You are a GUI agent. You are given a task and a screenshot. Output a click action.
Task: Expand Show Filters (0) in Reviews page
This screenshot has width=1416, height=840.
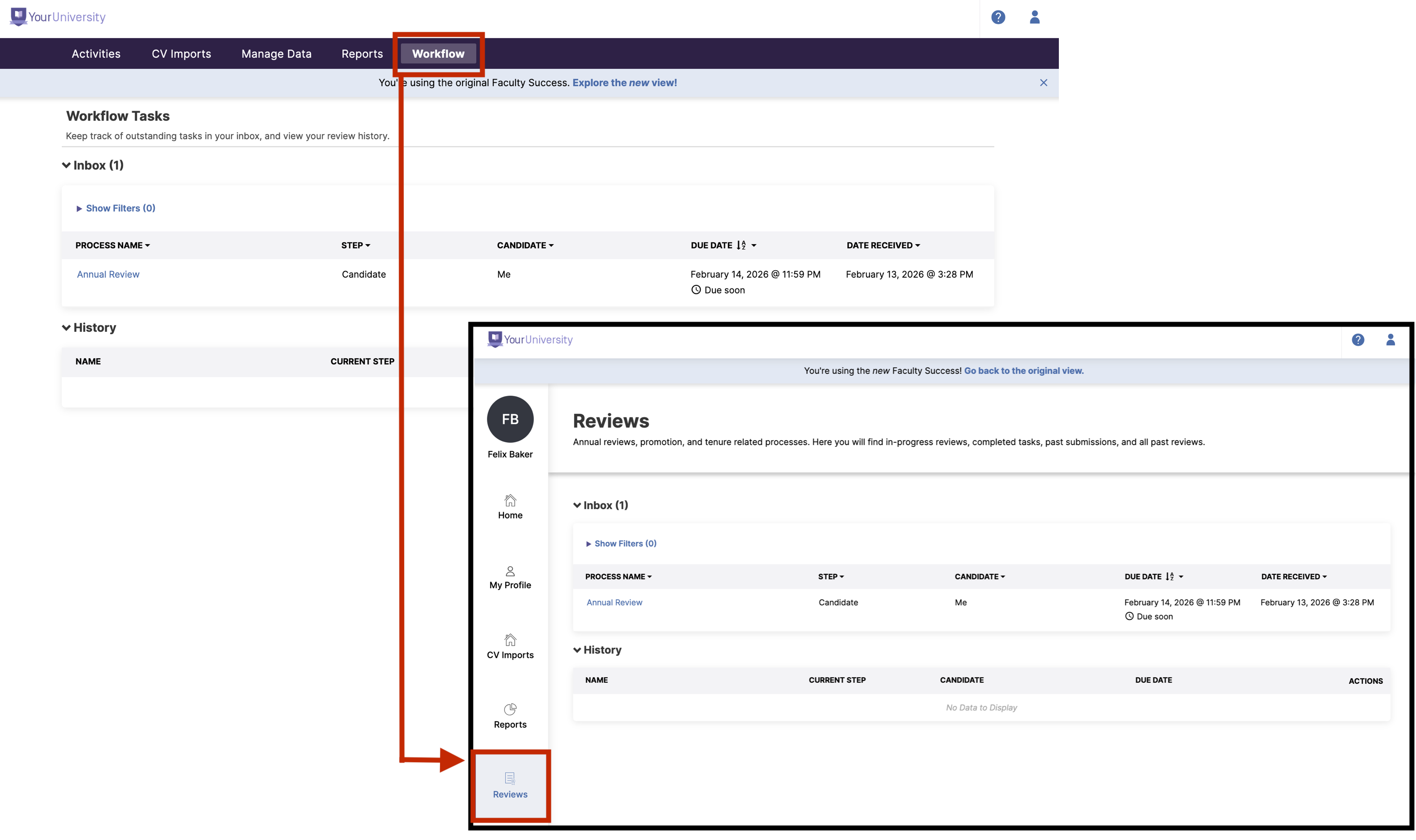(x=621, y=543)
